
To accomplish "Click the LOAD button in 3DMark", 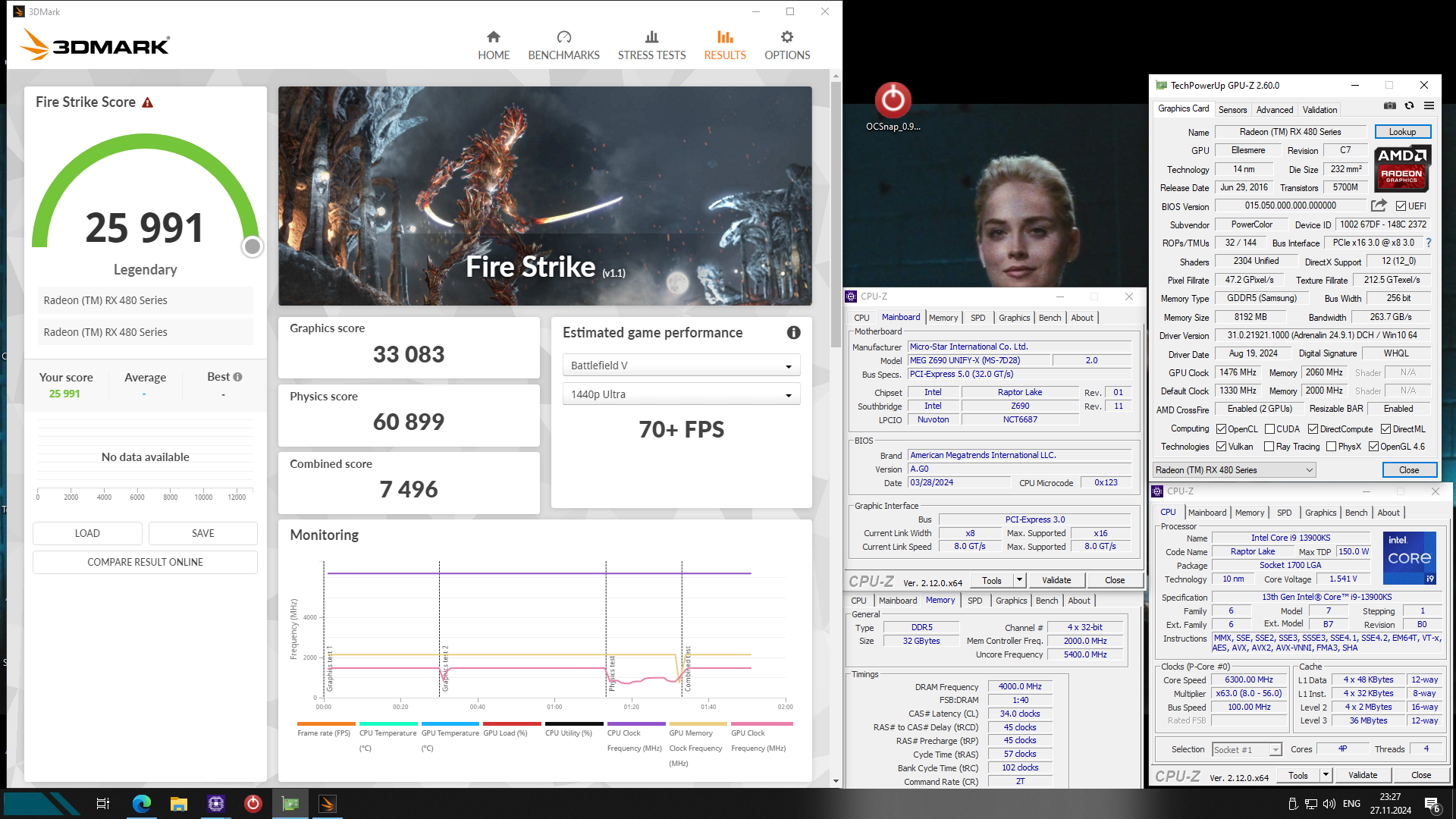I will tap(87, 533).
